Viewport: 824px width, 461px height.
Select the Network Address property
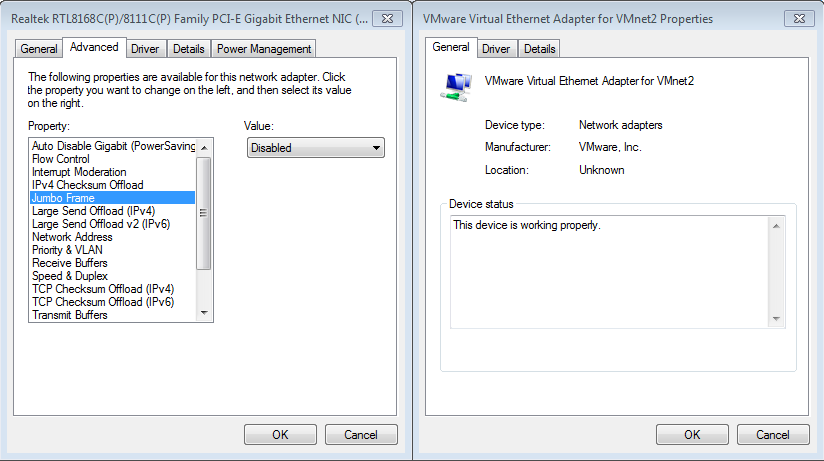coord(113,237)
